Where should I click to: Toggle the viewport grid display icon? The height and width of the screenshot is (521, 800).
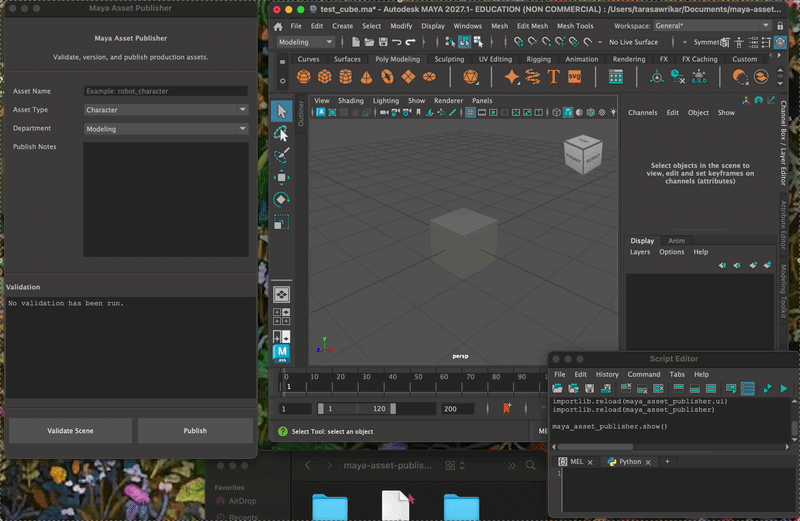tap(470, 112)
